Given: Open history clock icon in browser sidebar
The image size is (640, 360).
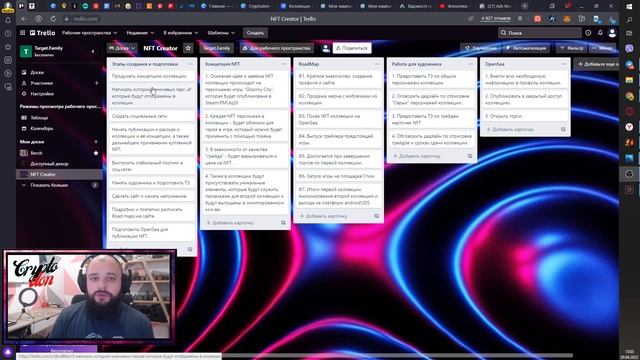Looking at the screenshot, I should point(8,33).
